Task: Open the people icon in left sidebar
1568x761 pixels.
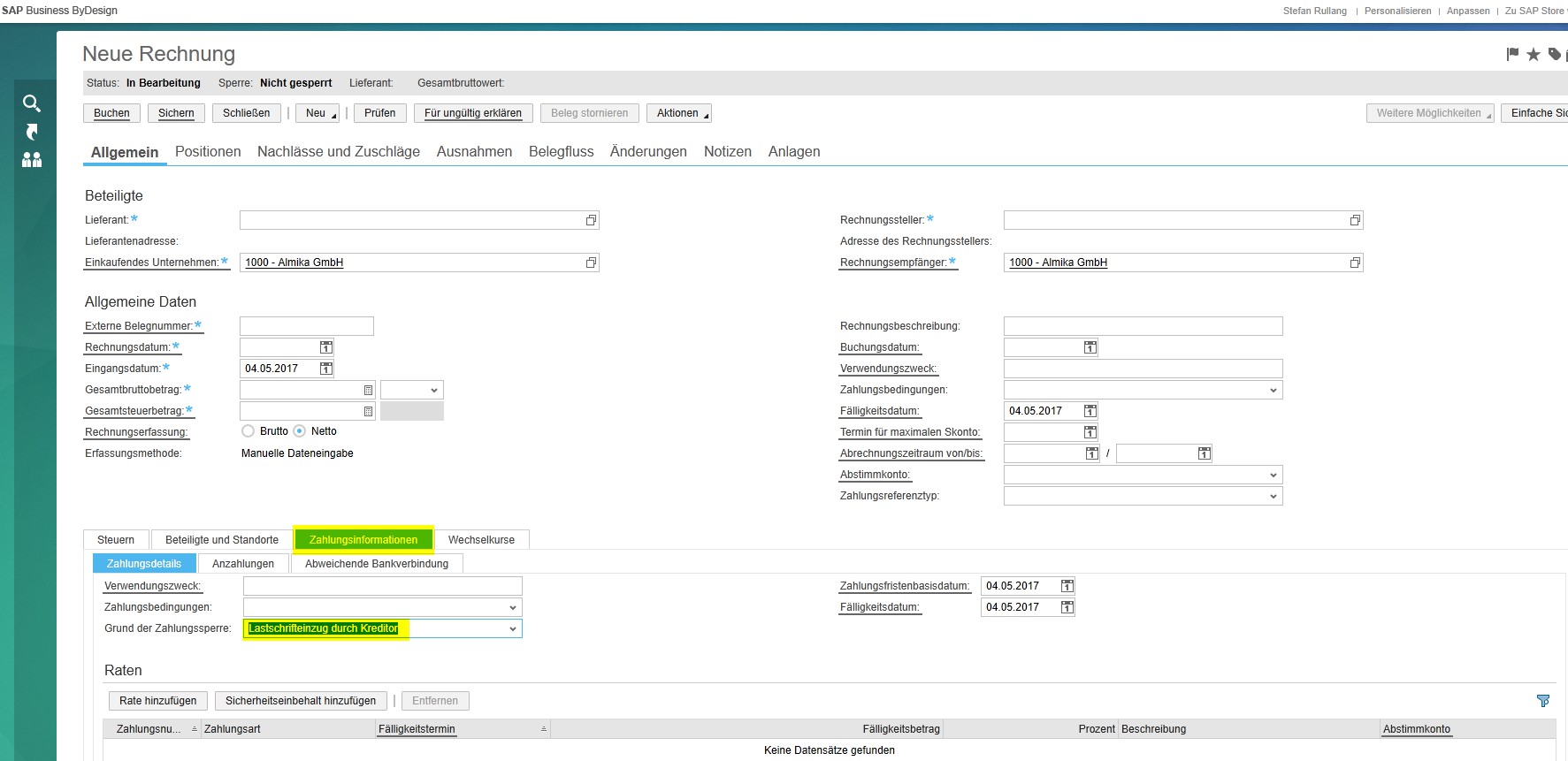Action: (x=32, y=160)
